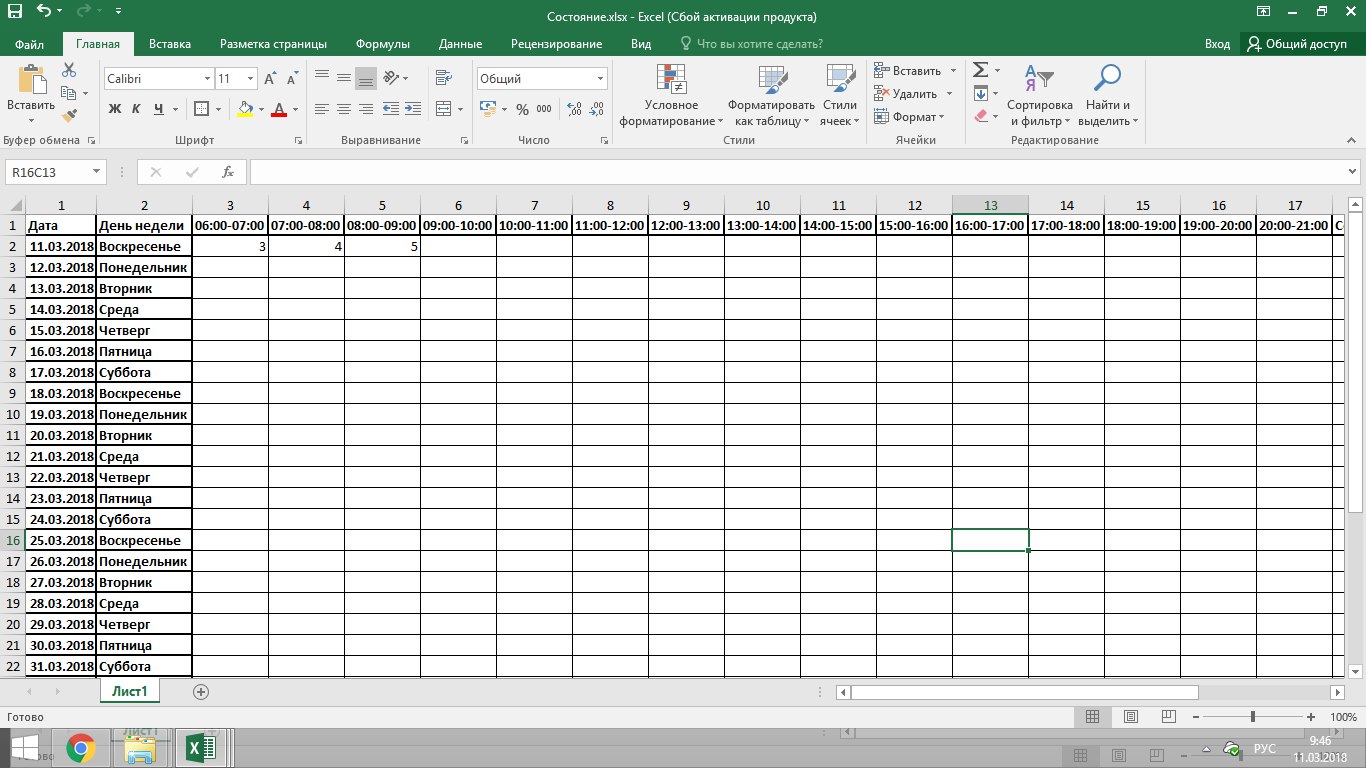This screenshot has height=768, width=1366.
Task: Decrease font size with small A icon
Action: [291, 78]
